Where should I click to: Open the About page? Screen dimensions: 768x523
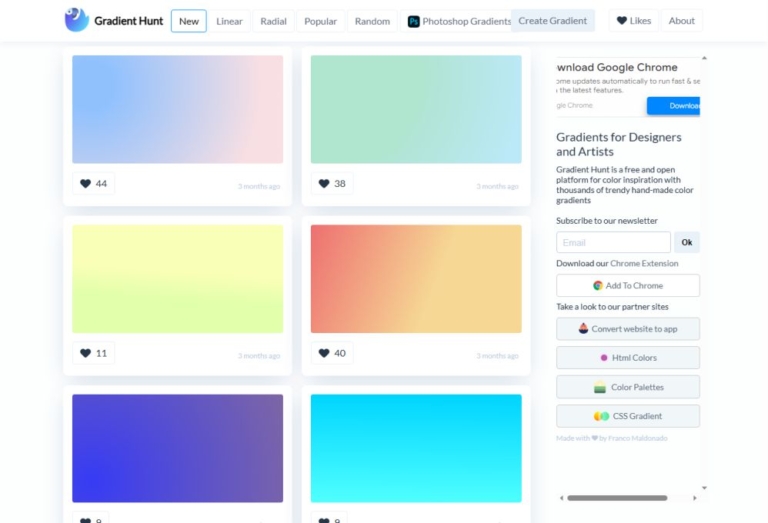pos(681,21)
